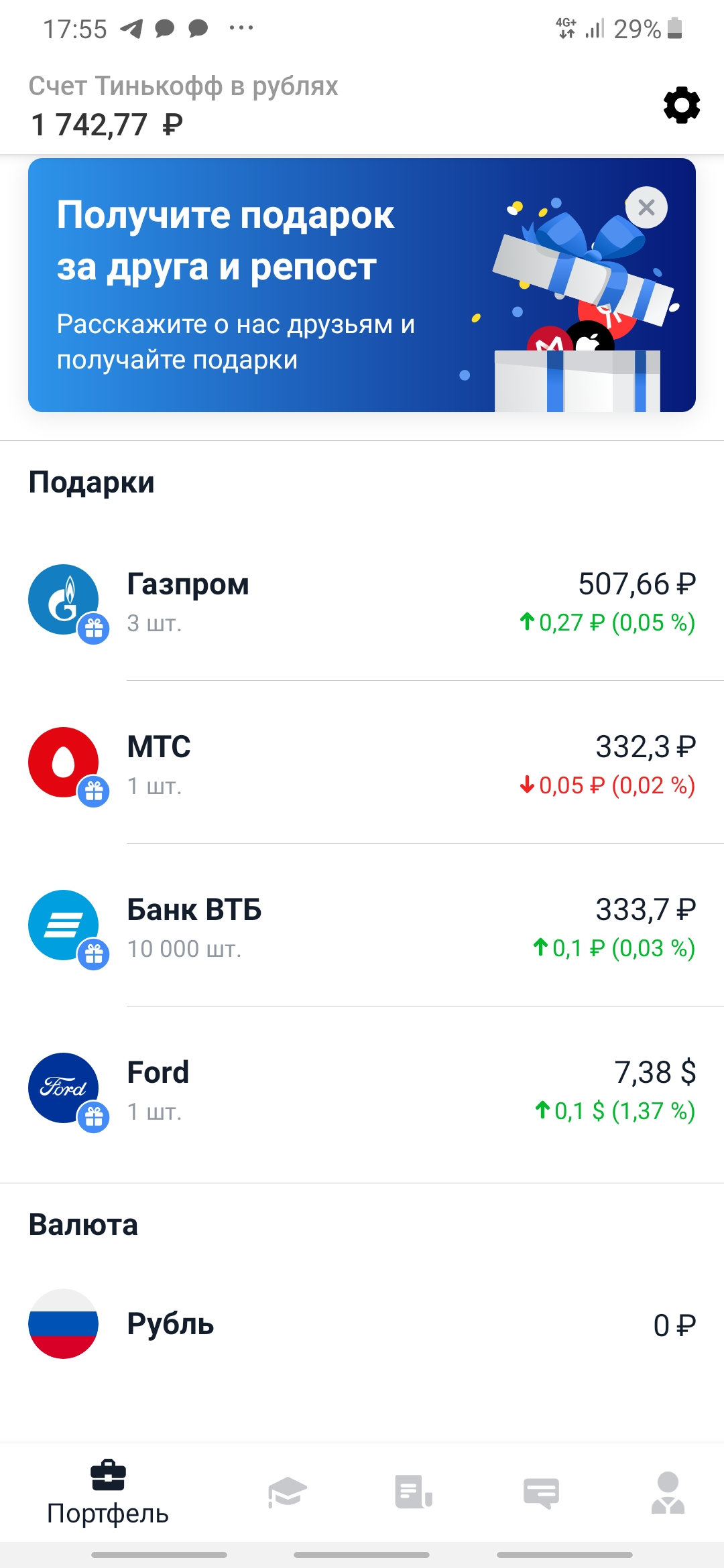Open the chat messages tab icon
Viewport: 724px width, 1568px height.
(541, 1493)
